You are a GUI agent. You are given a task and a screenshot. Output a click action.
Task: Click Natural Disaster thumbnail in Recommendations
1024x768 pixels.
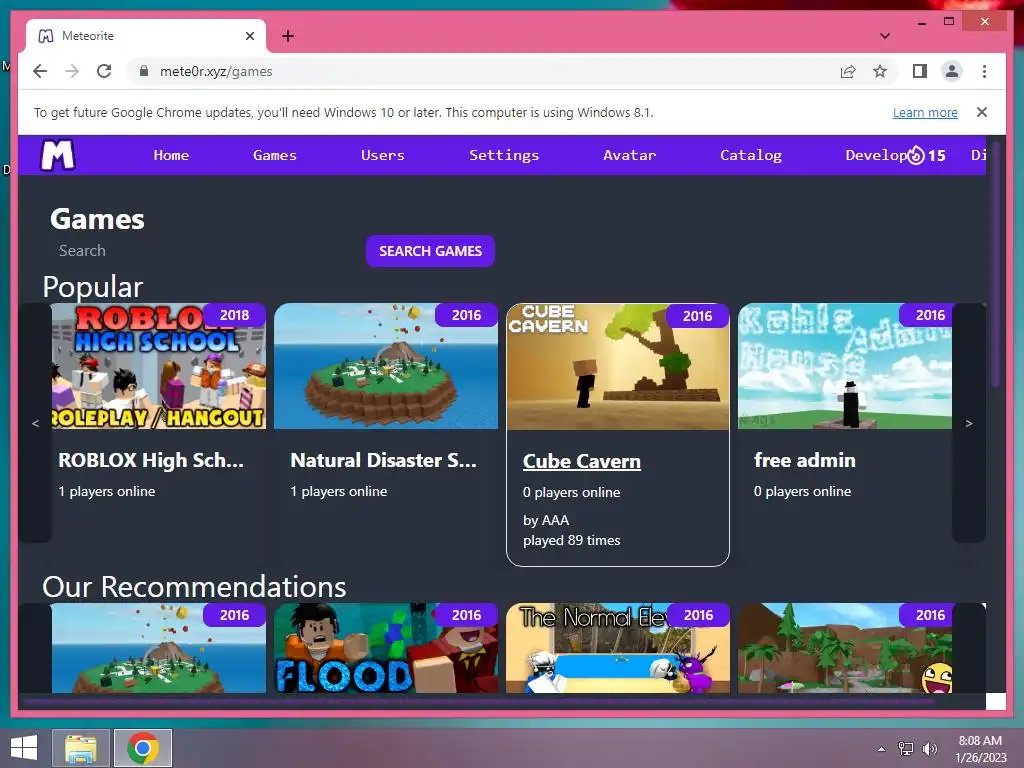pyautogui.click(x=159, y=647)
